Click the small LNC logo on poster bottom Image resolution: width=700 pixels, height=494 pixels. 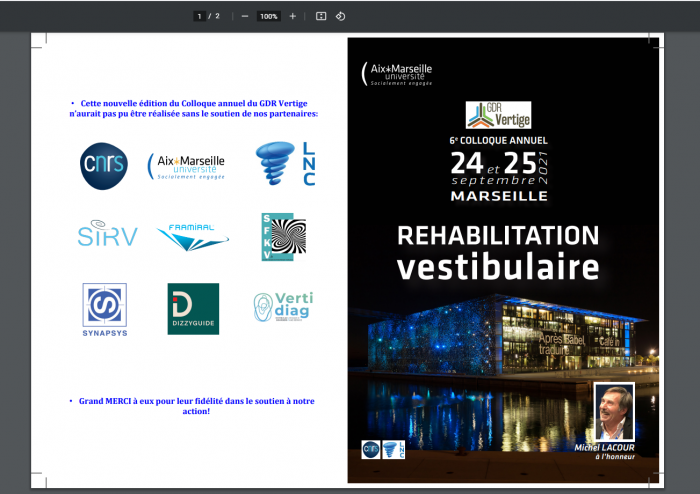click(393, 449)
